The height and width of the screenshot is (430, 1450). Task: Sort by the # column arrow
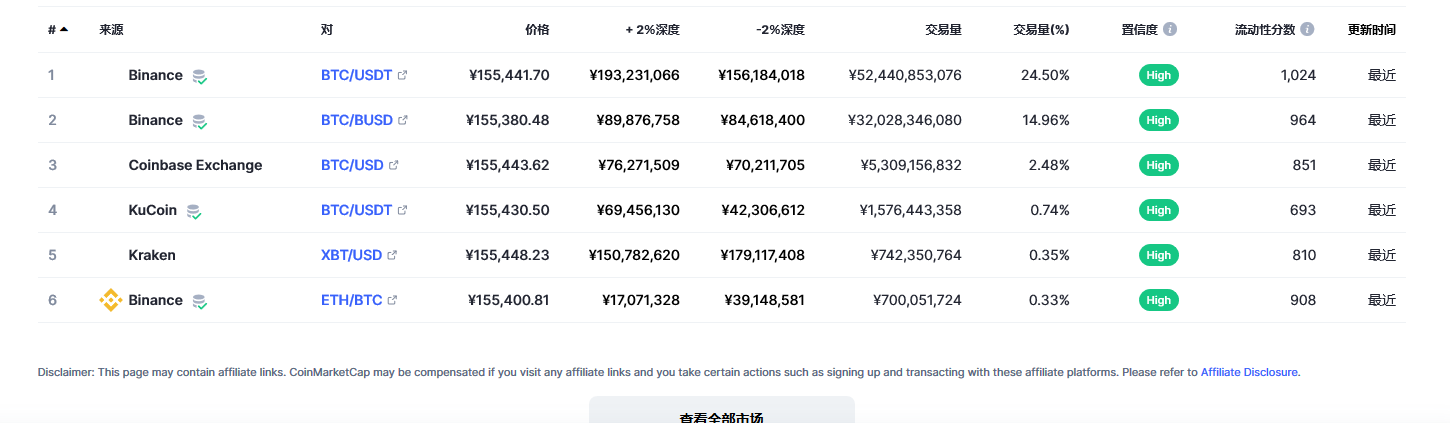64,30
